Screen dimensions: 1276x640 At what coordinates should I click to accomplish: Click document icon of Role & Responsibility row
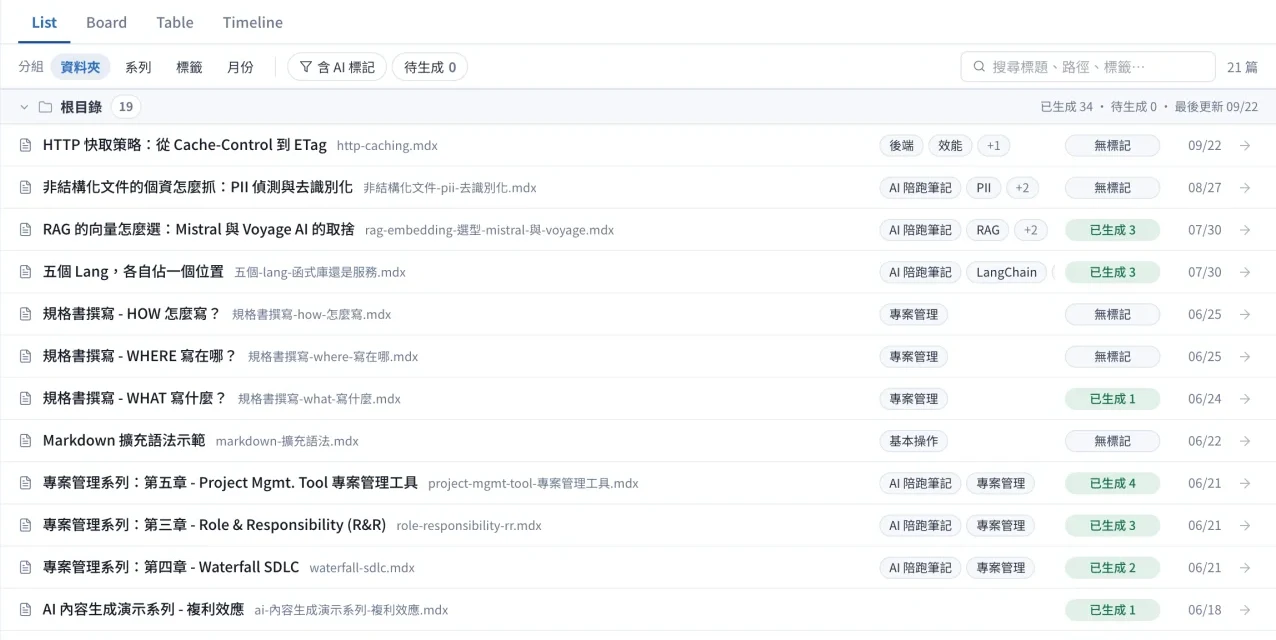26,525
